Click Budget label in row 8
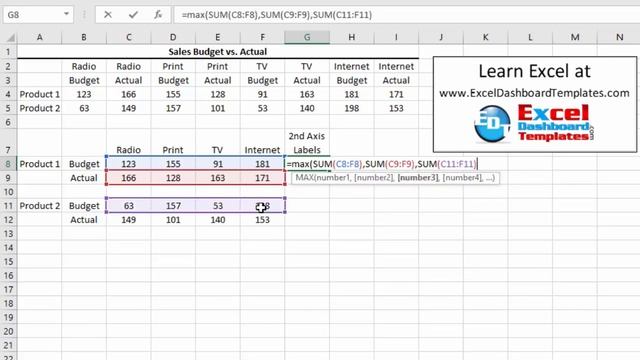 tap(84, 164)
